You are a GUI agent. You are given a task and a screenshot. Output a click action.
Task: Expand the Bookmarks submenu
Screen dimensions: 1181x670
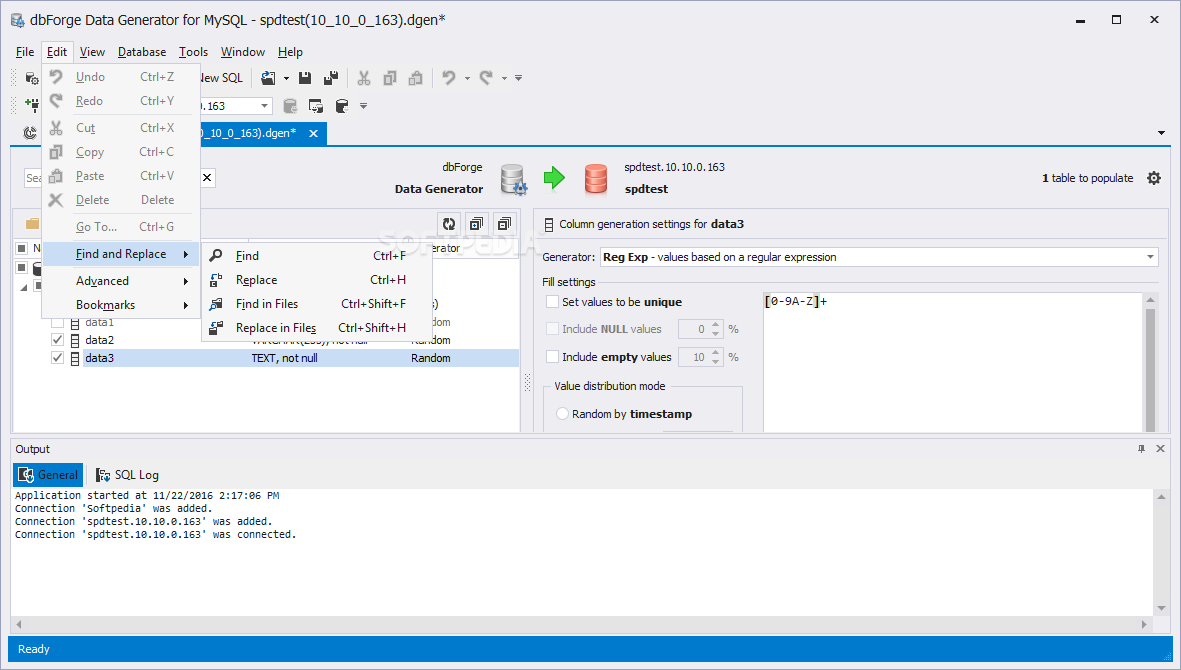click(x=121, y=305)
